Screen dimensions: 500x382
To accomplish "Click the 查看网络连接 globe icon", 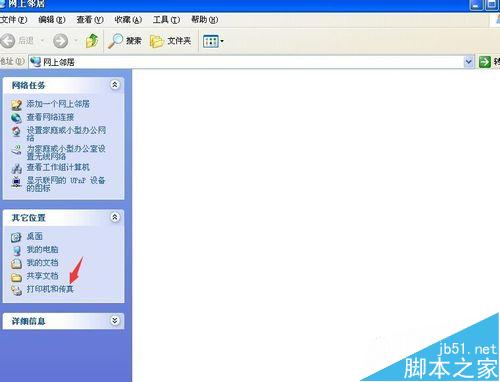I will tap(16, 118).
